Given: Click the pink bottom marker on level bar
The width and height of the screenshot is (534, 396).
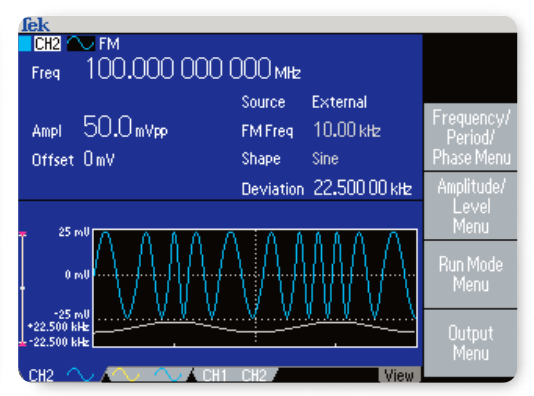Looking at the screenshot, I should pos(22,344).
